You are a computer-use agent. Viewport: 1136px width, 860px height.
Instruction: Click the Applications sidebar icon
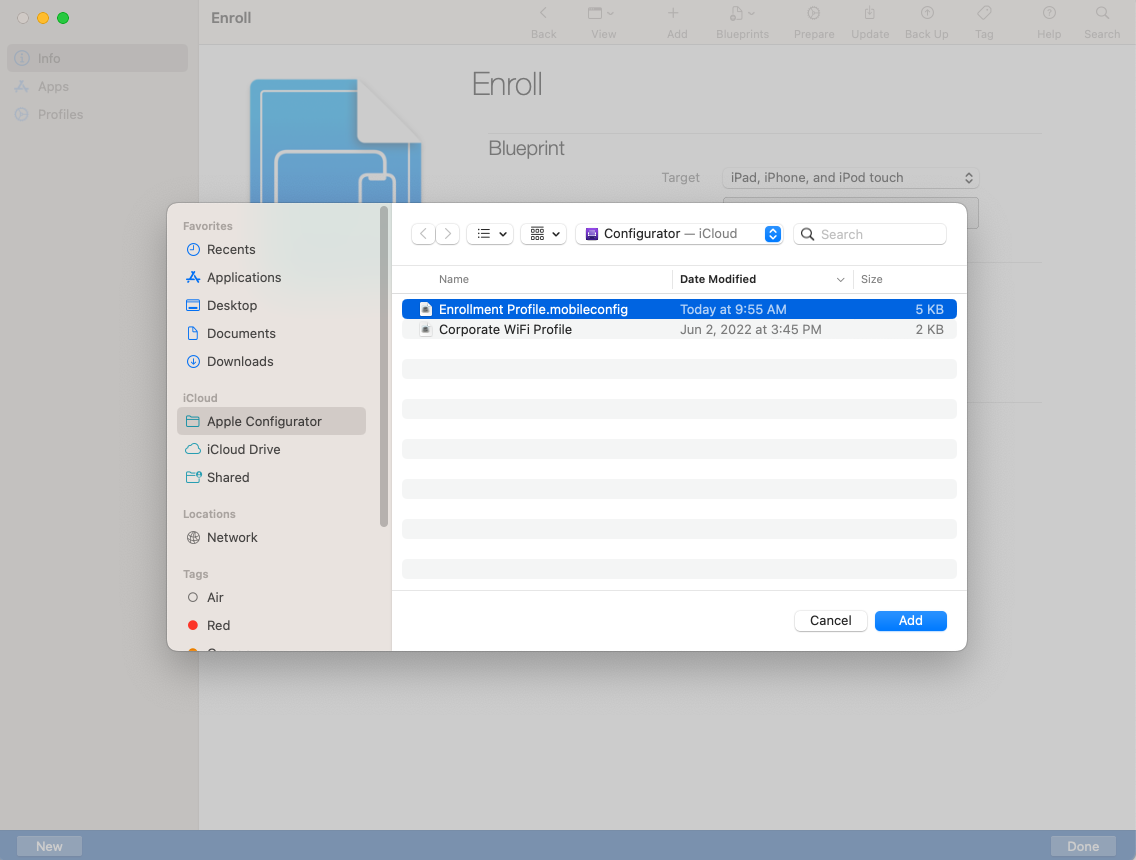pyautogui.click(x=193, y=277)
